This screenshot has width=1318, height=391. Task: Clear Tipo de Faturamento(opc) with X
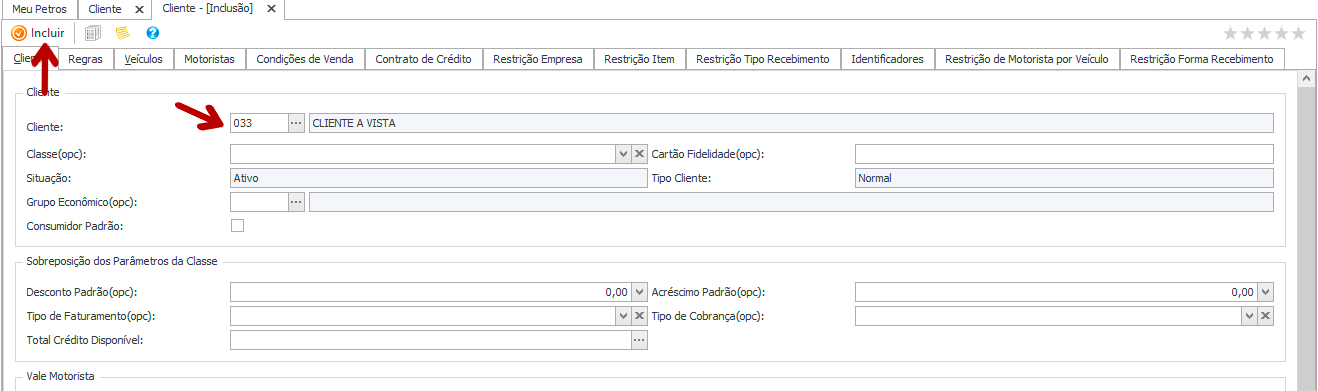(x=640, y=316)
